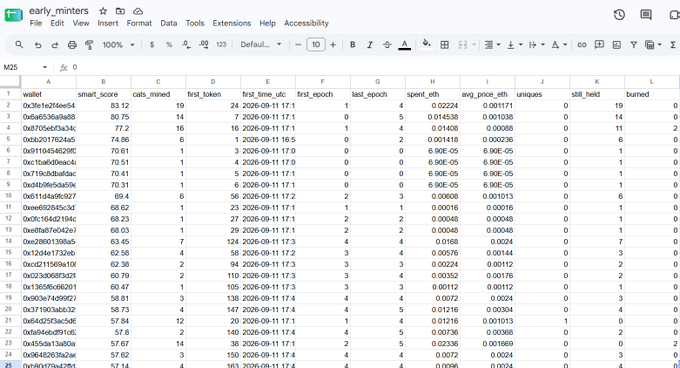Format as percent
Viewport: 680px width, 368px height.
pyautogui.click(x=169, y=45)
